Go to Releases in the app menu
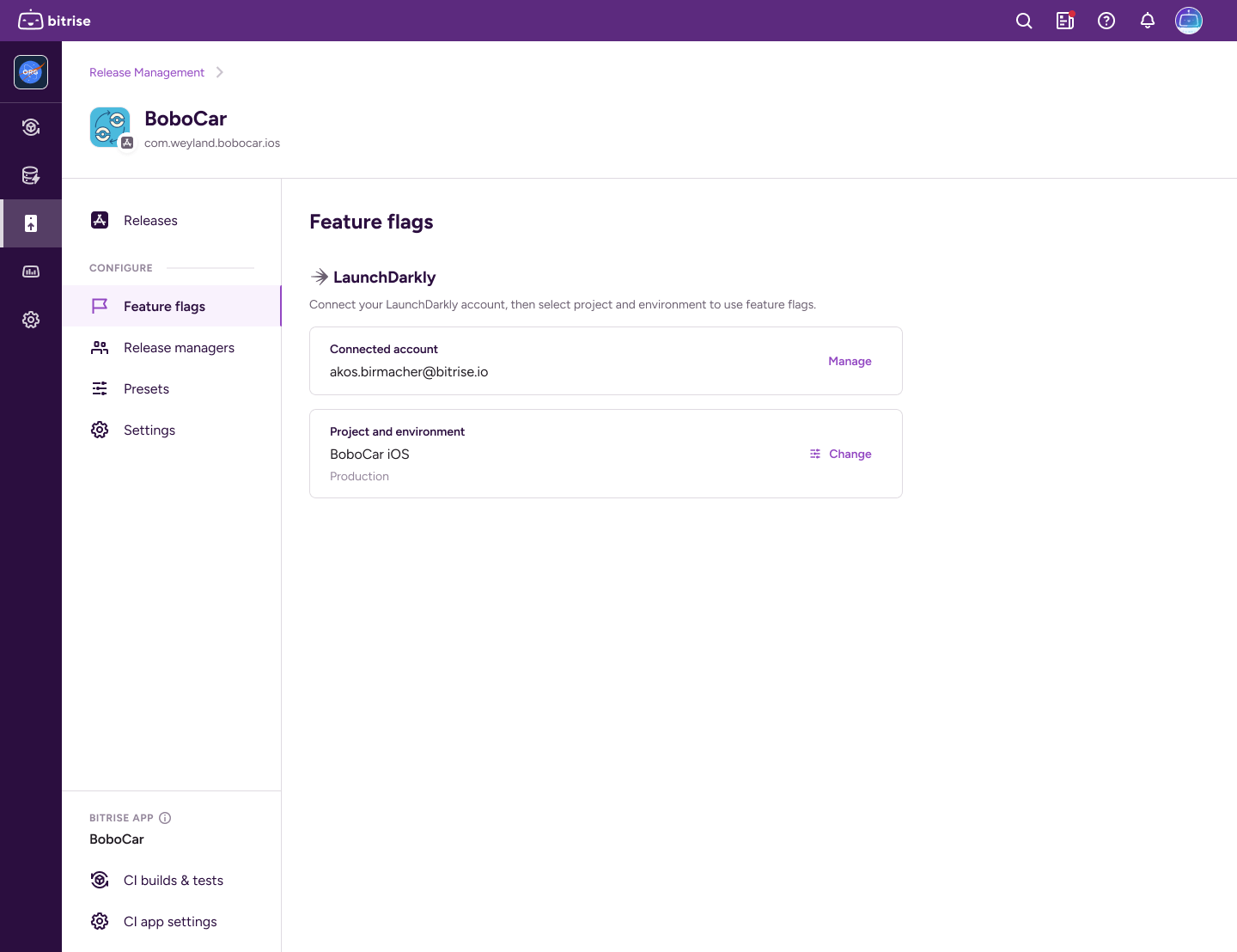 tap(150, 221)
